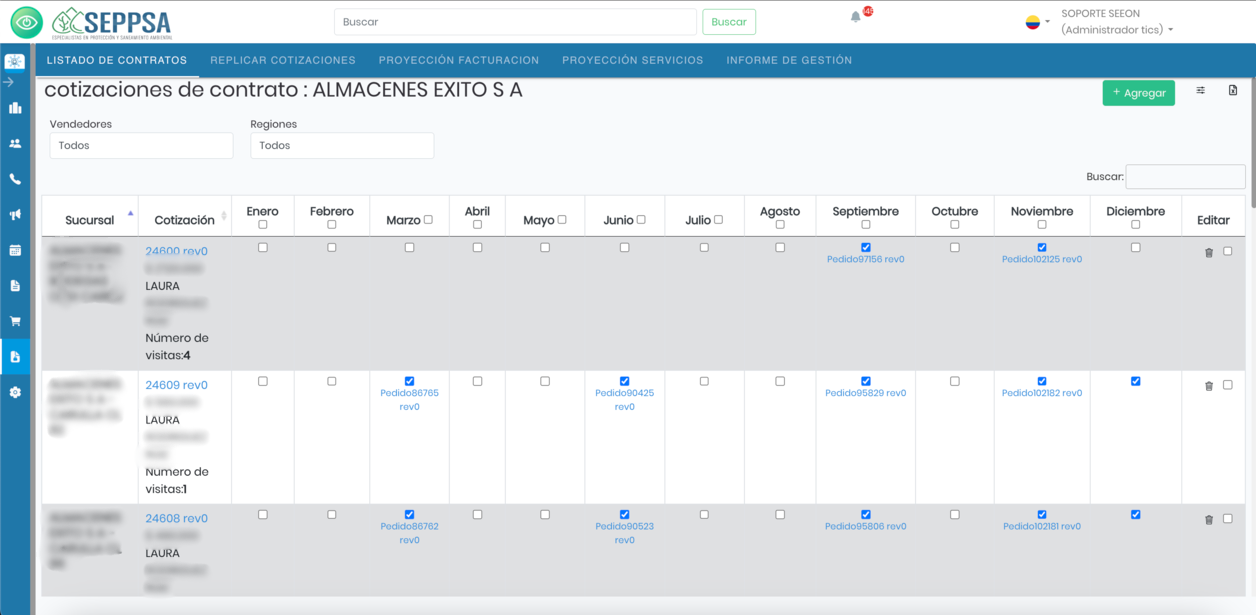Open order link Pedido102125 rev0

1042,260
